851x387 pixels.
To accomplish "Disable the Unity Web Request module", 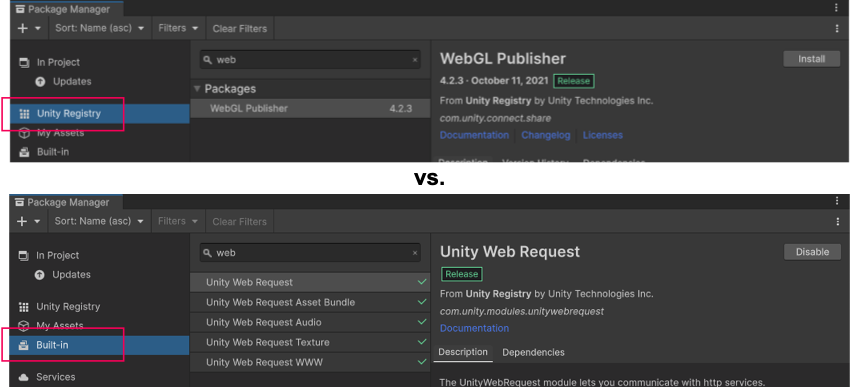I will pyautogui.click(x=812, y=252).
